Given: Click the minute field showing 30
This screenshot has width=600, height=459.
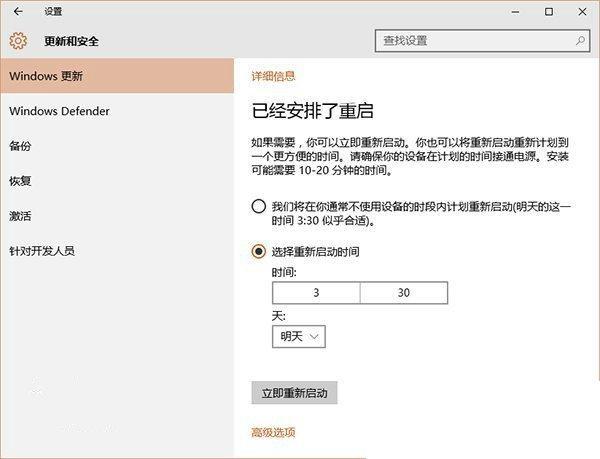Looking at the screenshot, I should pos(404,293).
